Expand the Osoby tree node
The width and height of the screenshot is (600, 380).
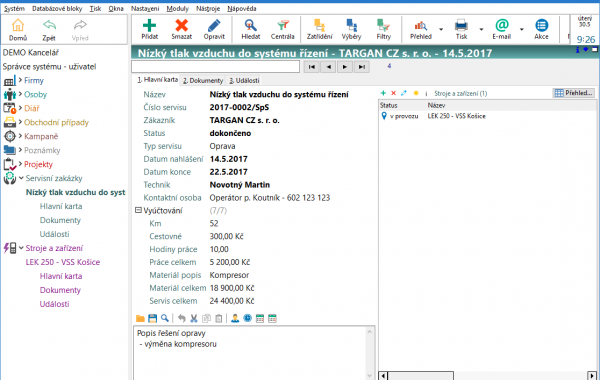pos(20,94)
